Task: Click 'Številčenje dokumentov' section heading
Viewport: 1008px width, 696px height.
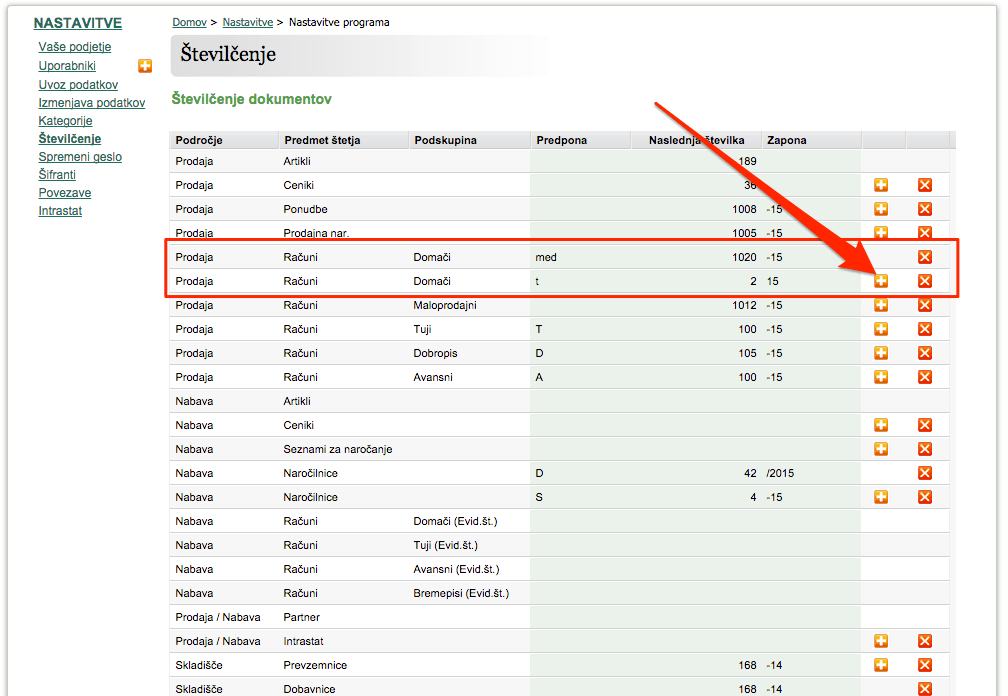Action: pyautogui.click(x=251, y=99)
